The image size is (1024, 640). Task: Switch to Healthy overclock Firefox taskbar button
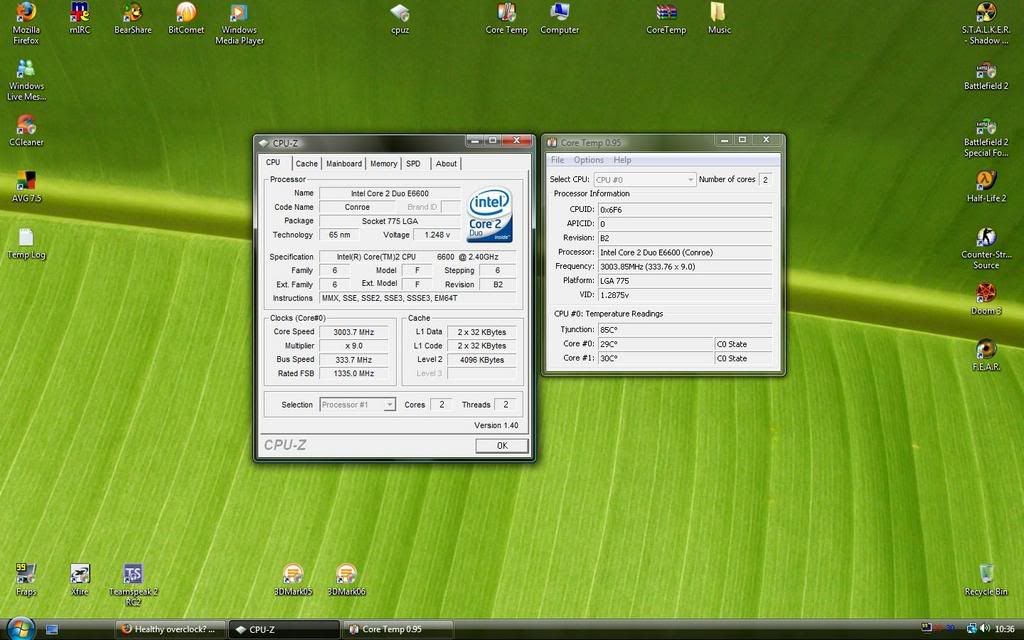click(170, 630)
